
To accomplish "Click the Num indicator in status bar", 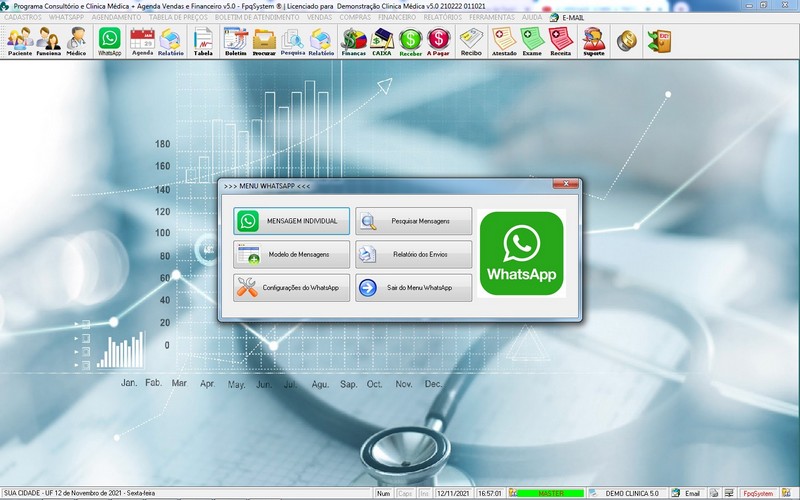I will [x=383, y=493].
